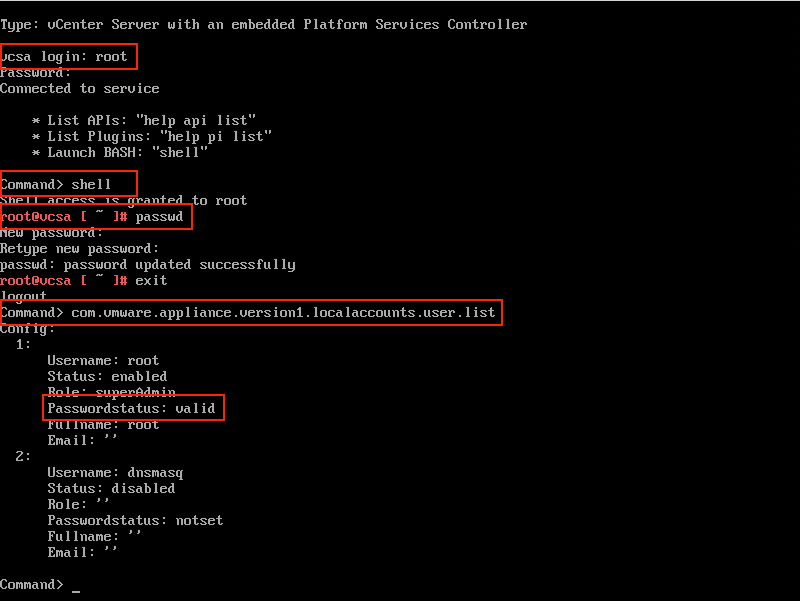800x601 pixels.
Task: Click the 'help api list' hint
Action: tap(195, 120)
